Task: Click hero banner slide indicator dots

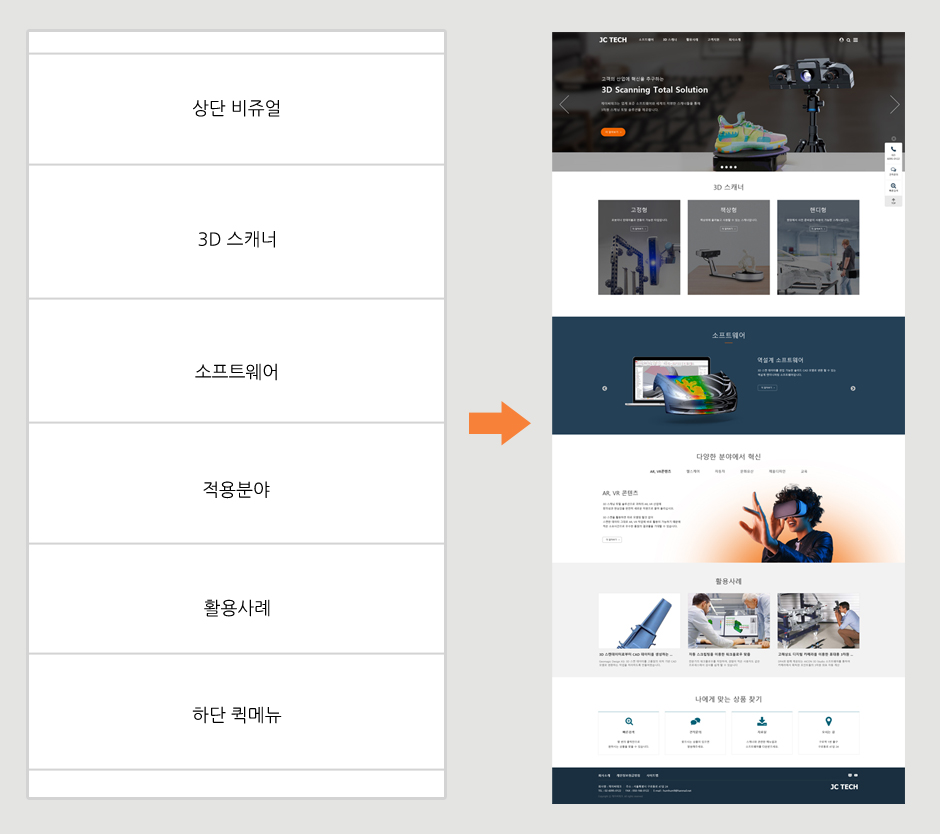Action: [728, 167]
